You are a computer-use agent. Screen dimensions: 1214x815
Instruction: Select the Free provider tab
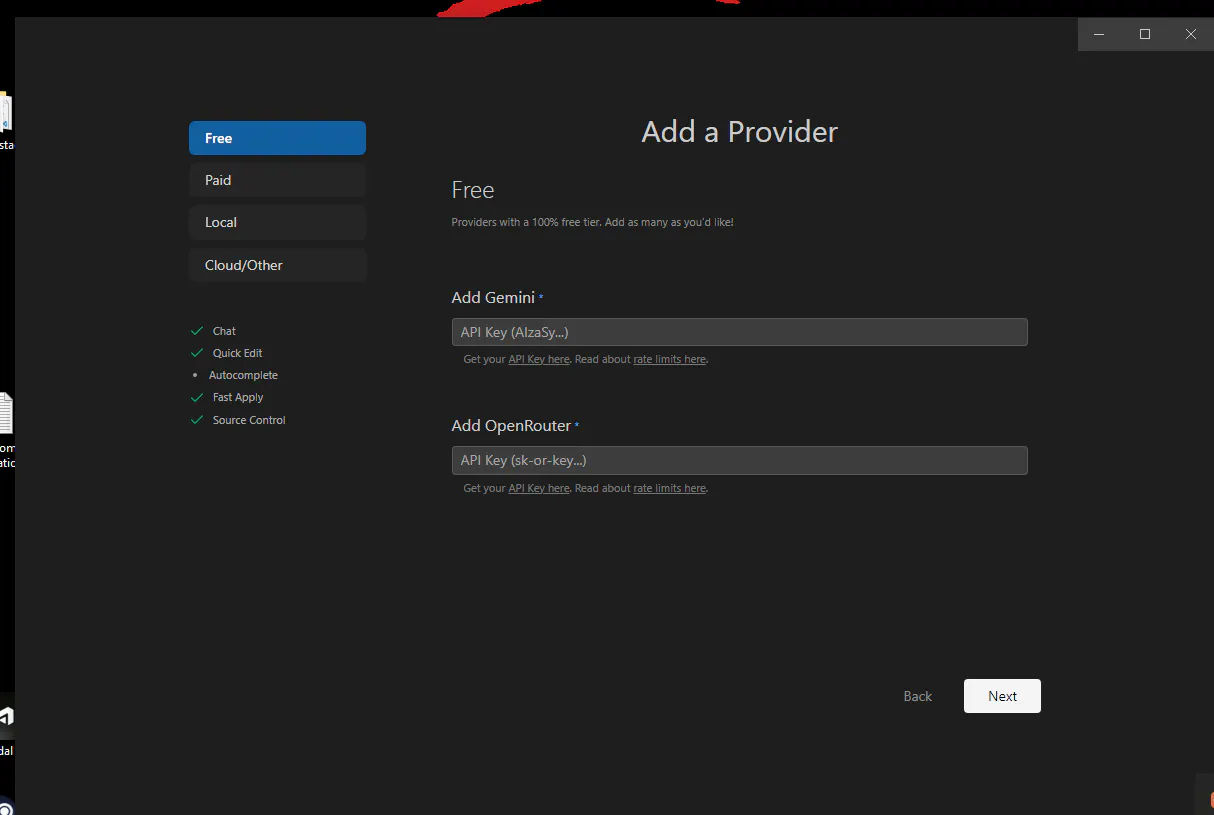tap(277, 138)
